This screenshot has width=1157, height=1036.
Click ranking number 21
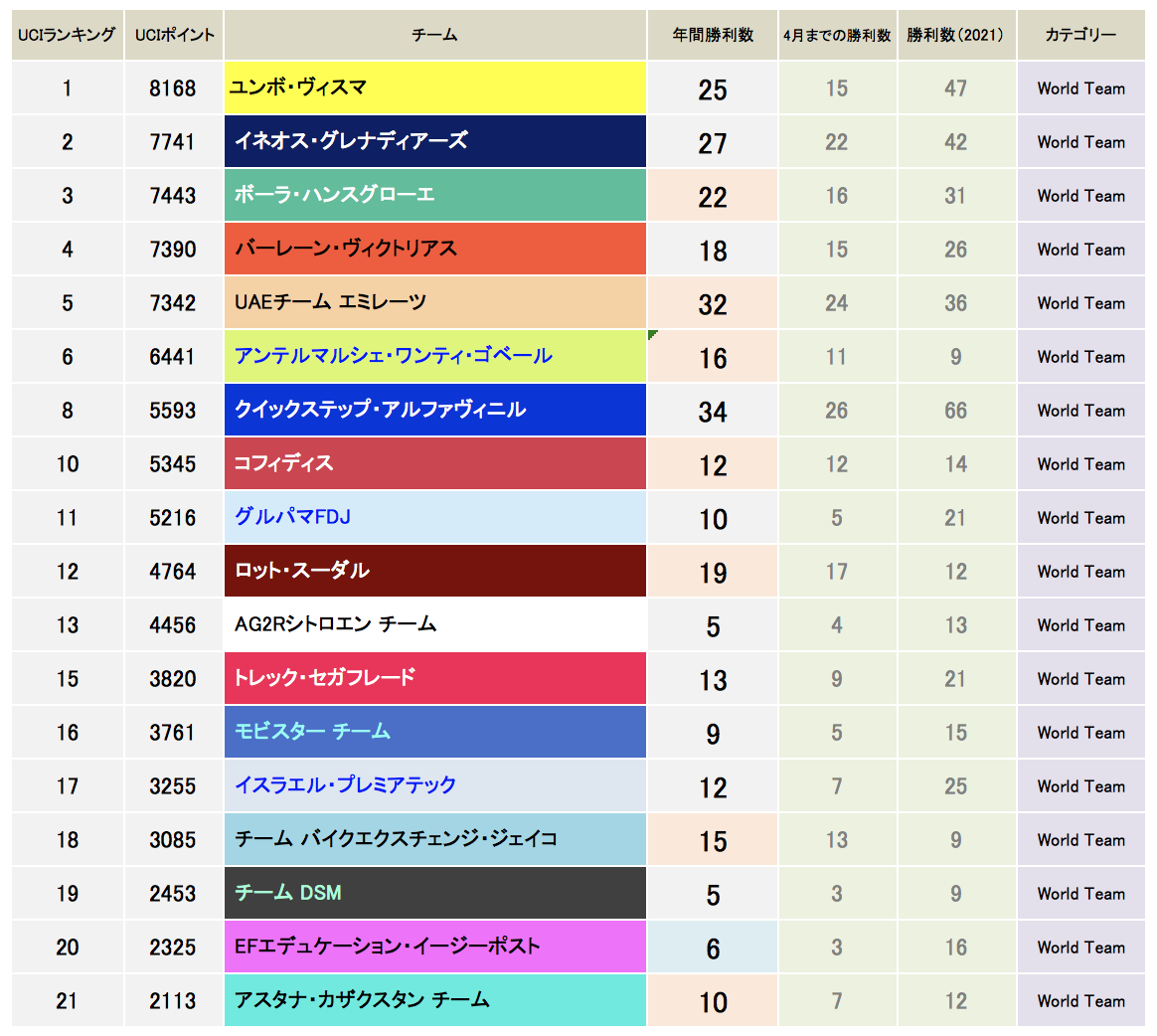point(68,1001)
